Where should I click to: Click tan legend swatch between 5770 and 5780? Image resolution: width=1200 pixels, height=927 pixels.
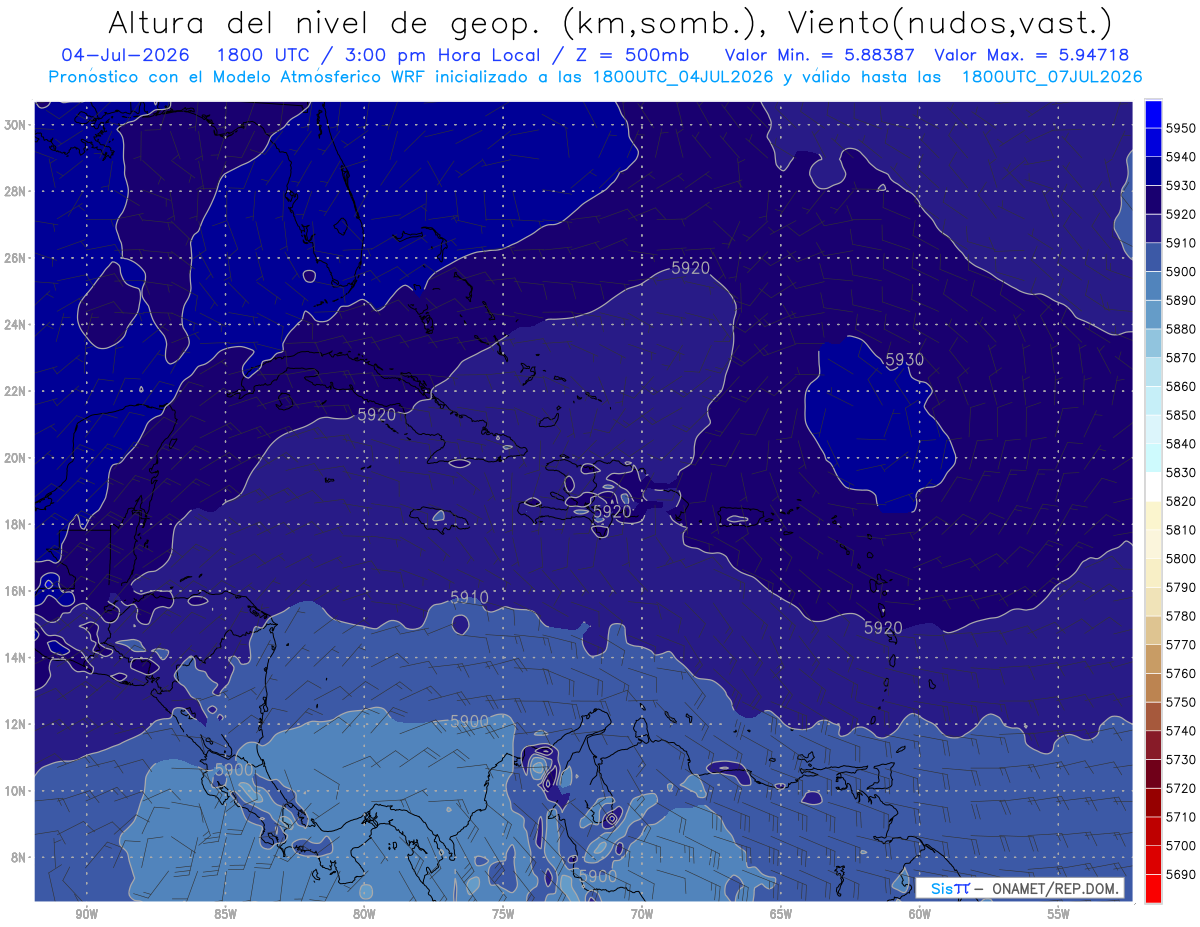[1153, 630]
